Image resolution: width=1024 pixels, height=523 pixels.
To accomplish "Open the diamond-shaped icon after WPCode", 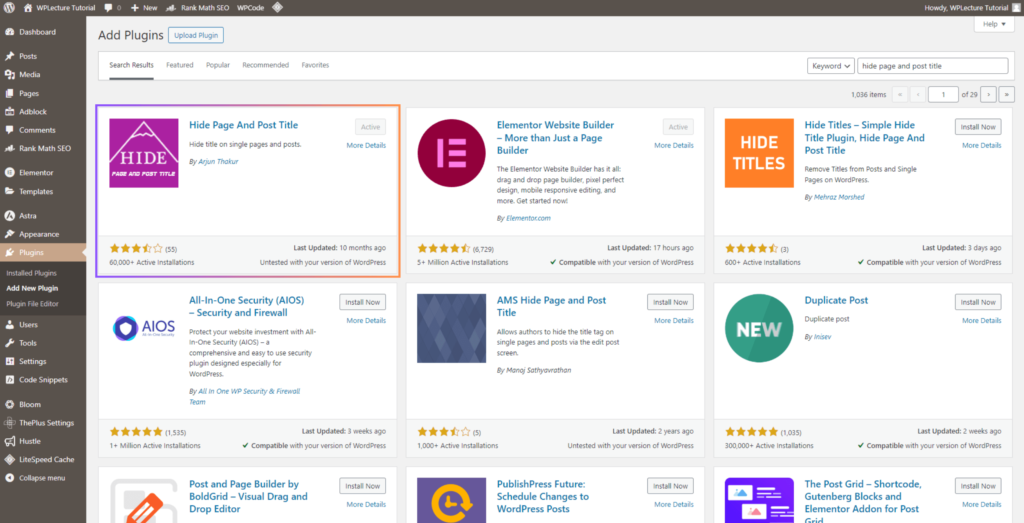I will 278,8.
